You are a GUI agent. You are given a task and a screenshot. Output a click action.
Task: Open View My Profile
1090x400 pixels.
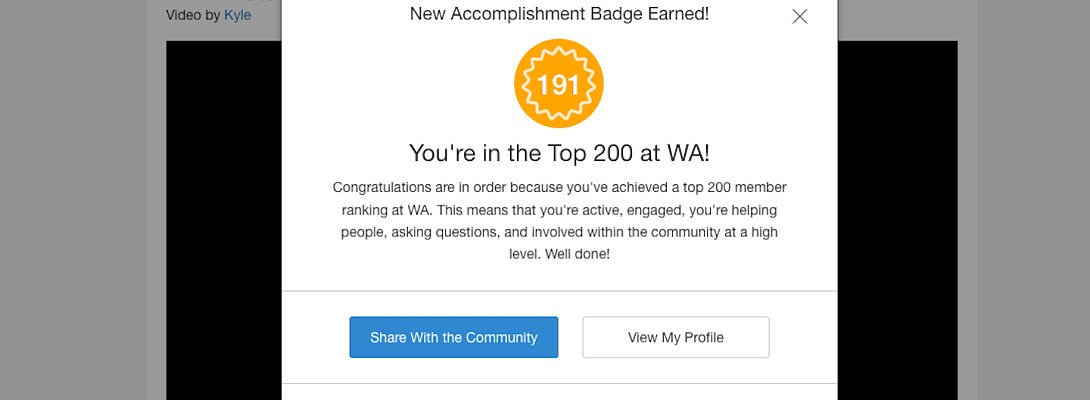[x=675, y=337]
